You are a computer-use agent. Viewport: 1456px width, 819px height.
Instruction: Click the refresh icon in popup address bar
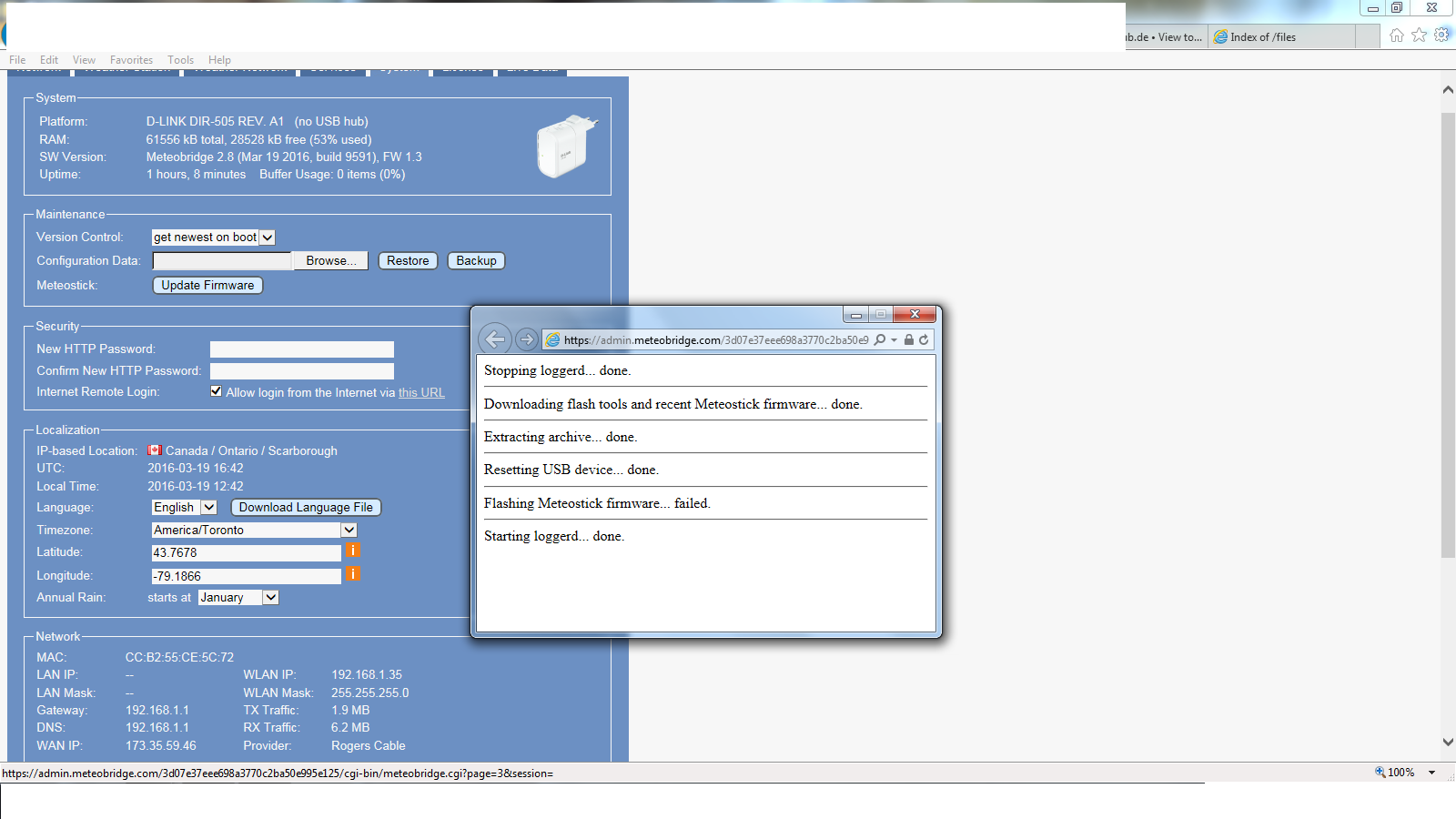[x=924, y=339]
